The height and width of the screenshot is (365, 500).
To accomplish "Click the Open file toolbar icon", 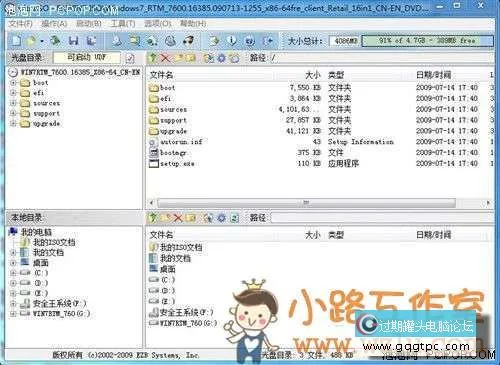I will click(x=31, y=41).
